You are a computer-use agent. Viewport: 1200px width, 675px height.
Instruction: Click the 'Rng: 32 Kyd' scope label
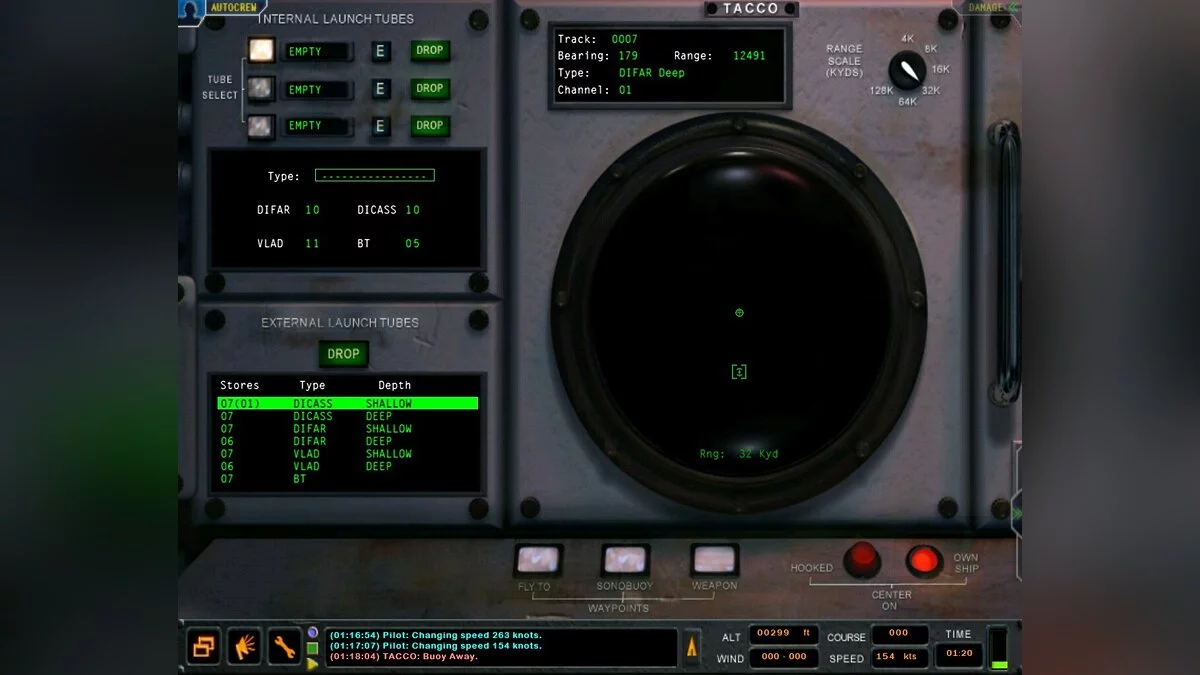[x=738, y=454]
